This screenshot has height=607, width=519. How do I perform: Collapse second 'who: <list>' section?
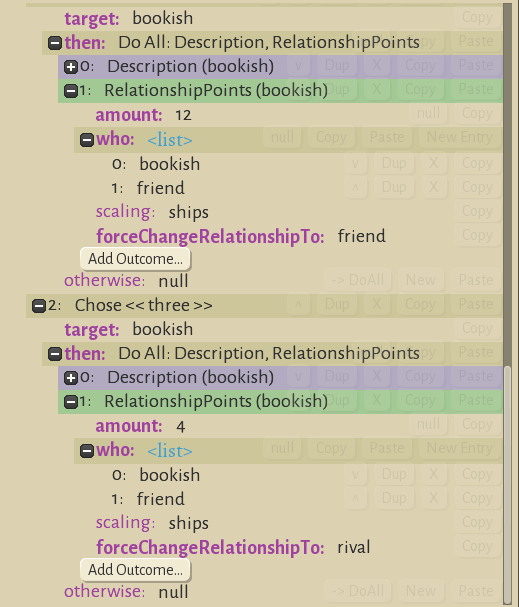tap(87, 451)
